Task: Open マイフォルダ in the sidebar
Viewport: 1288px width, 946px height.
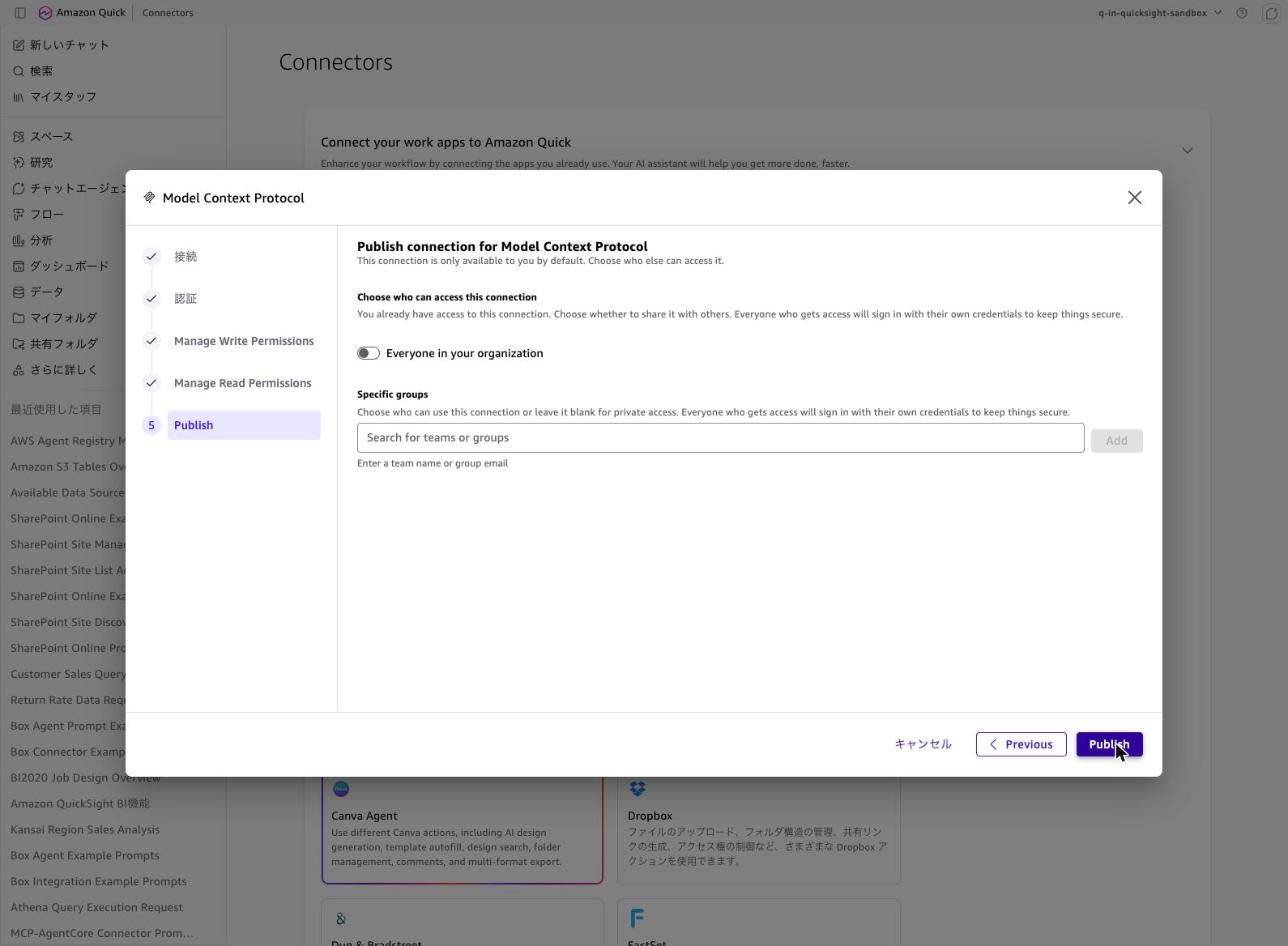Action: tap(55, 319)
